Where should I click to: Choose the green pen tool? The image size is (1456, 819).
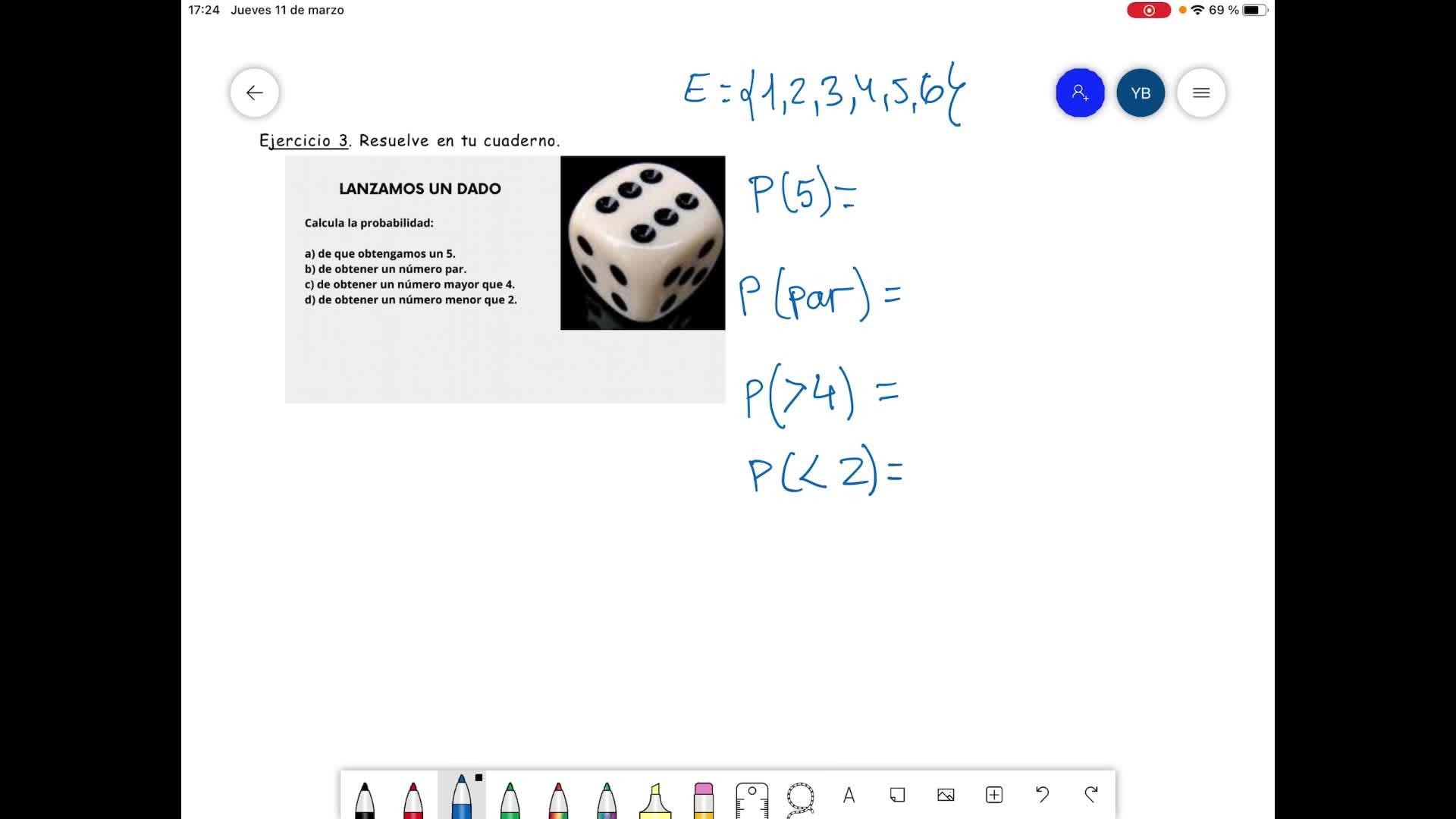[x=510, y=798]
